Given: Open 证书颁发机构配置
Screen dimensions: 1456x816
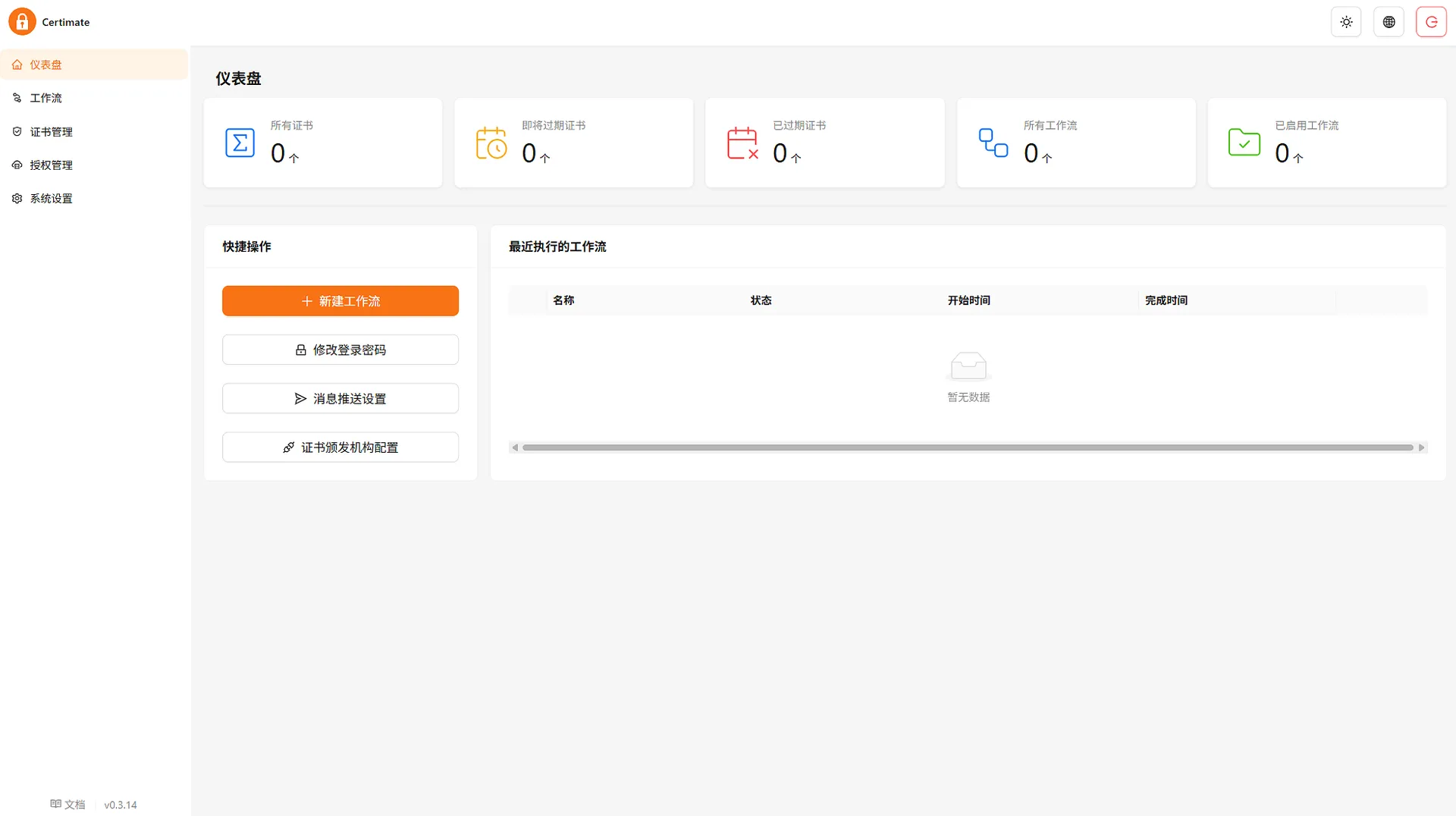Looking at the screenshot, I should click(x=340, y=447).
